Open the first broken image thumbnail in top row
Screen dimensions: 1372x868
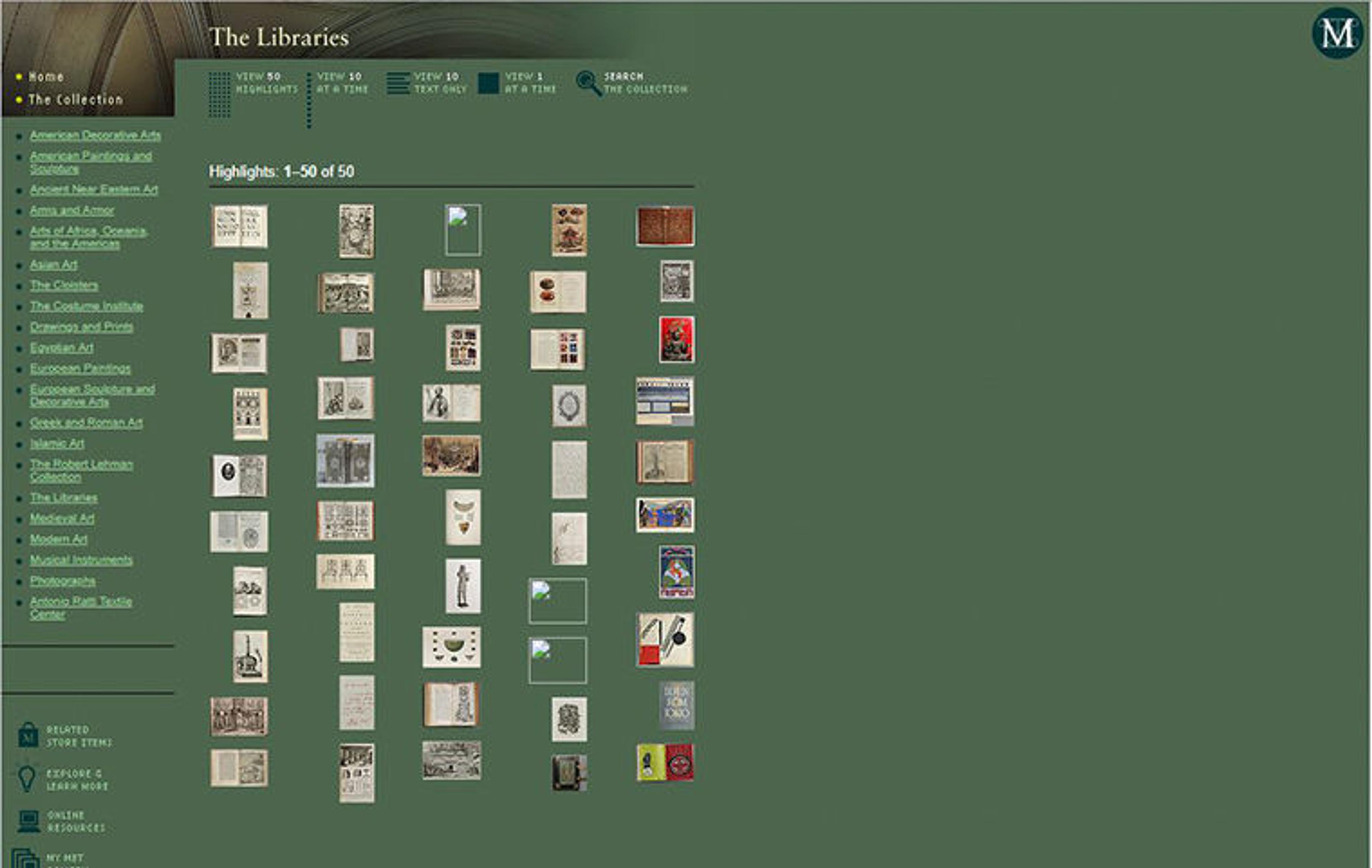(x=463, y=230)
